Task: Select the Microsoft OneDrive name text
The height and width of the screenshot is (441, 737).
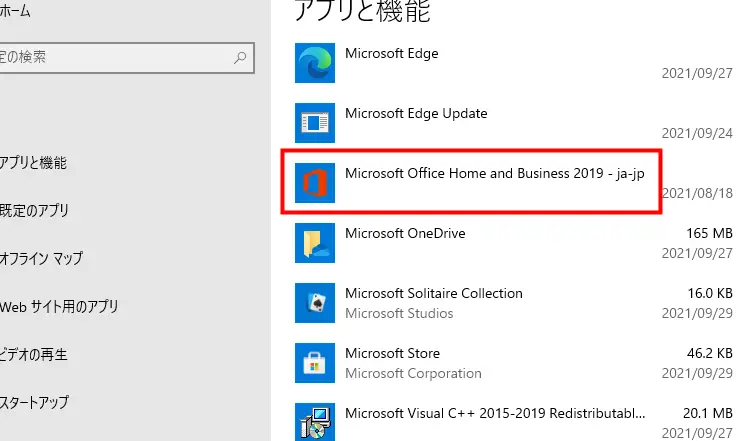Action: click(x=405, y=233)
